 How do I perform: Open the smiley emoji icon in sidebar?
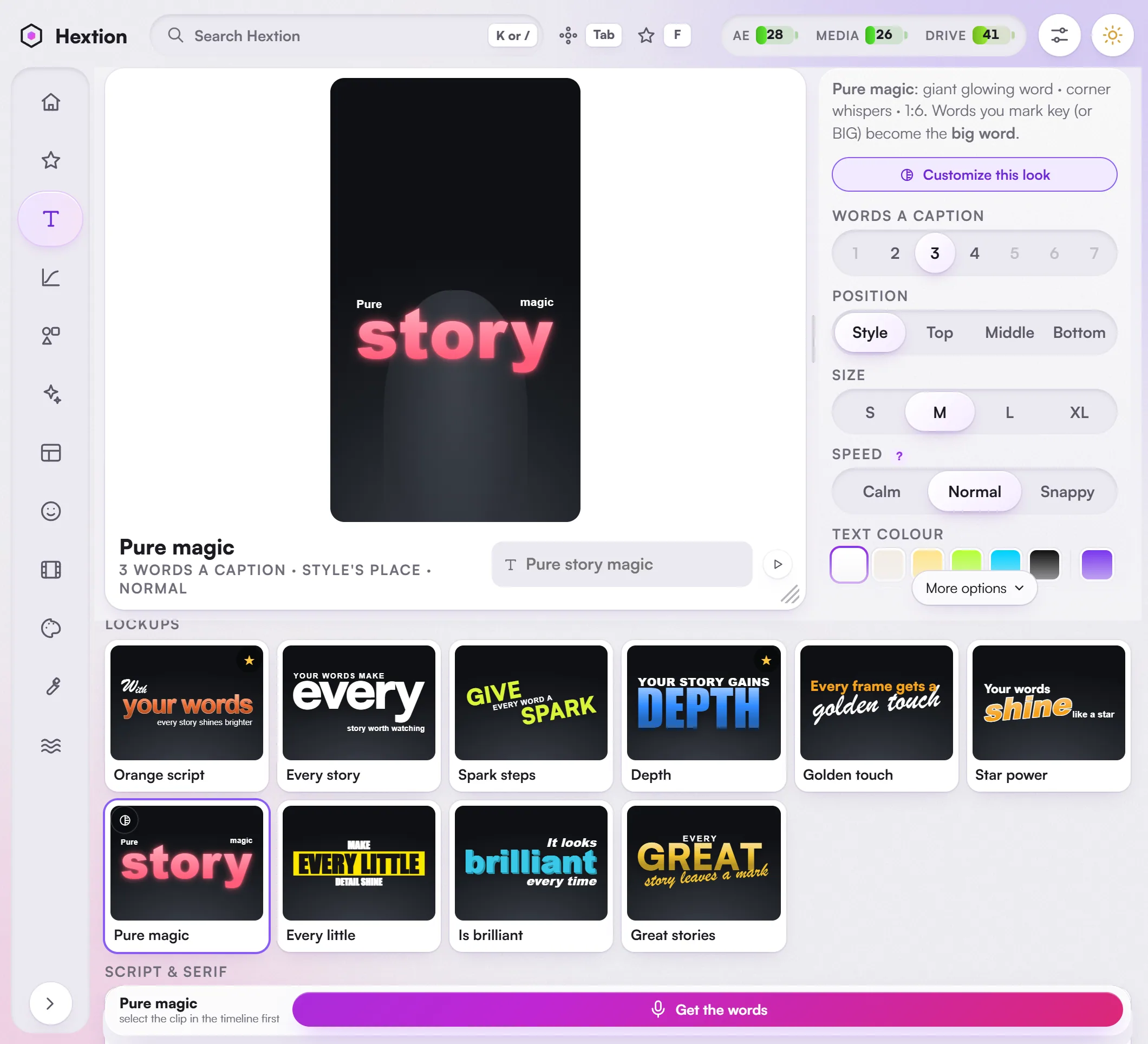click(51, 511)
